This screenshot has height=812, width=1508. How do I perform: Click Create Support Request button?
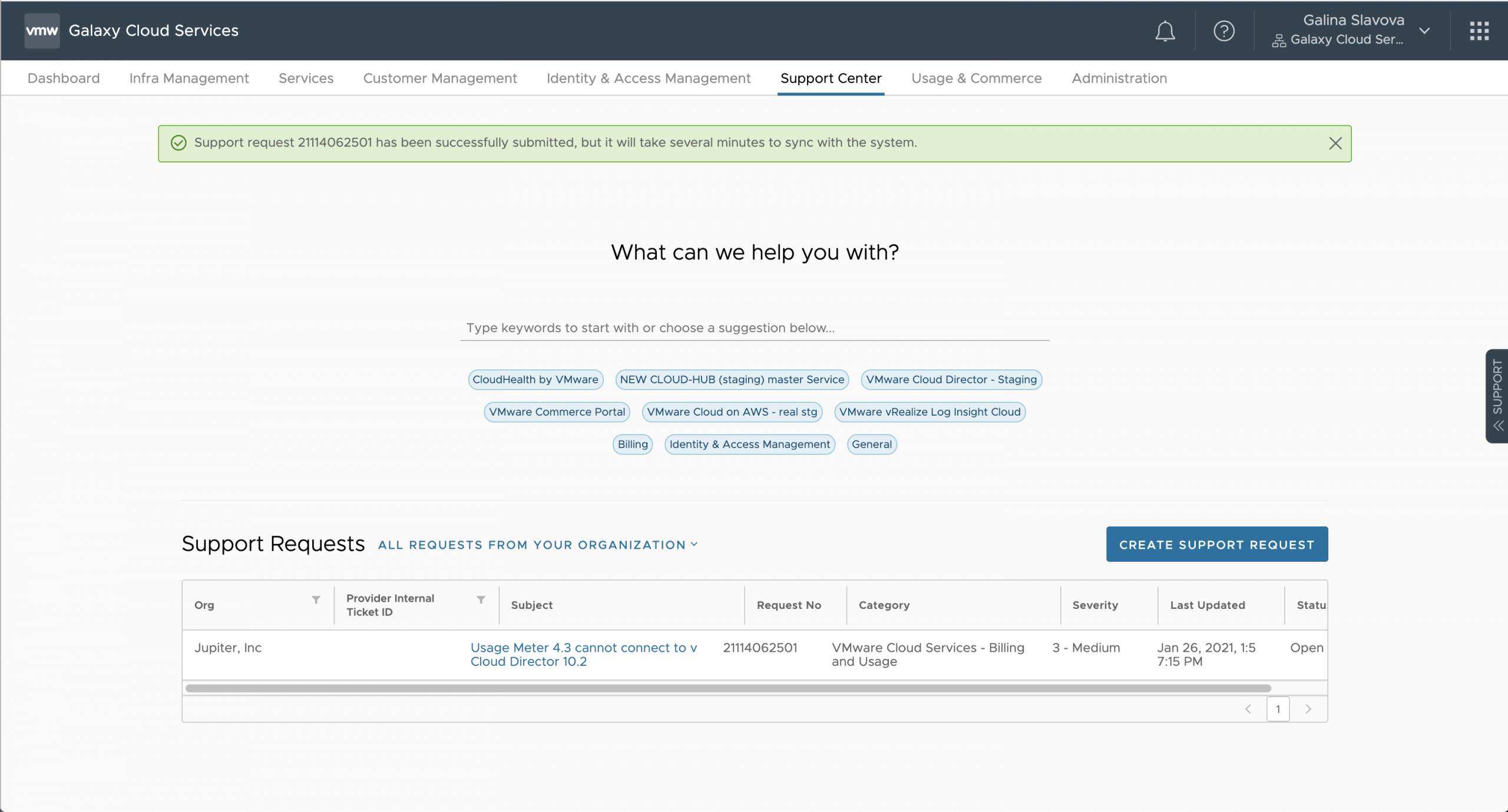pyautogui.click(x=1216, y=544)
